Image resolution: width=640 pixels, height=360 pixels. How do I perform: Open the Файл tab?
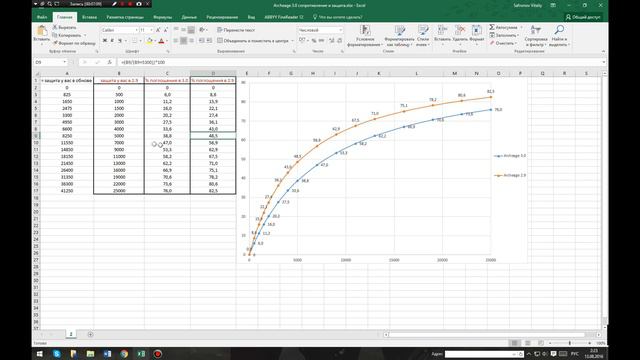coord(42,17)
